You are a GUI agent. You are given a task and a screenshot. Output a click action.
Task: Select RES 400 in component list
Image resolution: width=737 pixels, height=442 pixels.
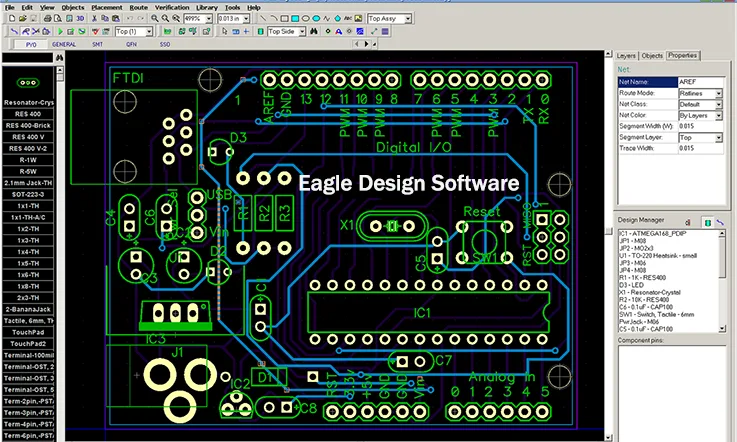click(28, 114)
